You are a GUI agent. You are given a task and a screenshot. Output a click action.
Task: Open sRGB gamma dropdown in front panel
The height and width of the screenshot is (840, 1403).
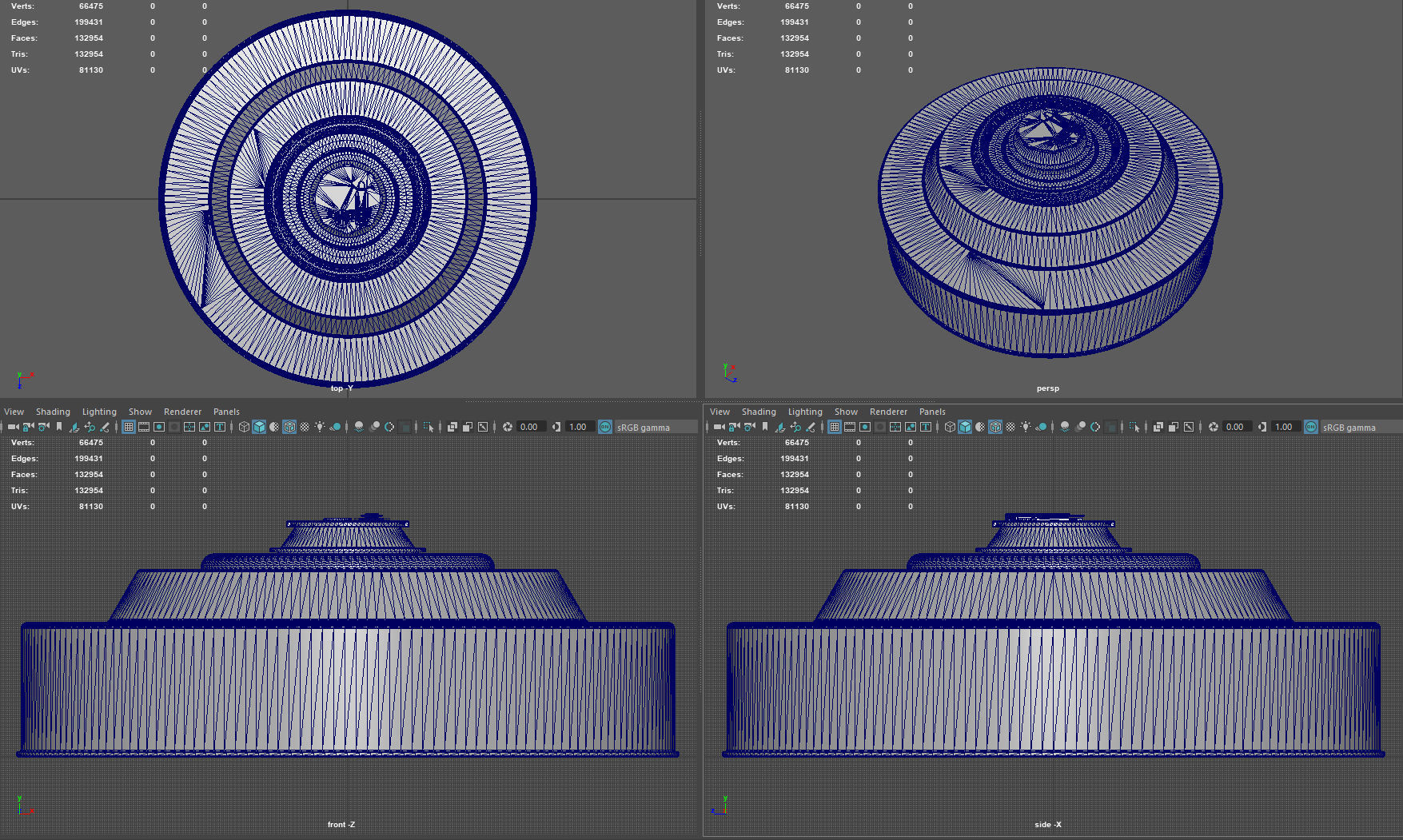click(x=656, y=427)
